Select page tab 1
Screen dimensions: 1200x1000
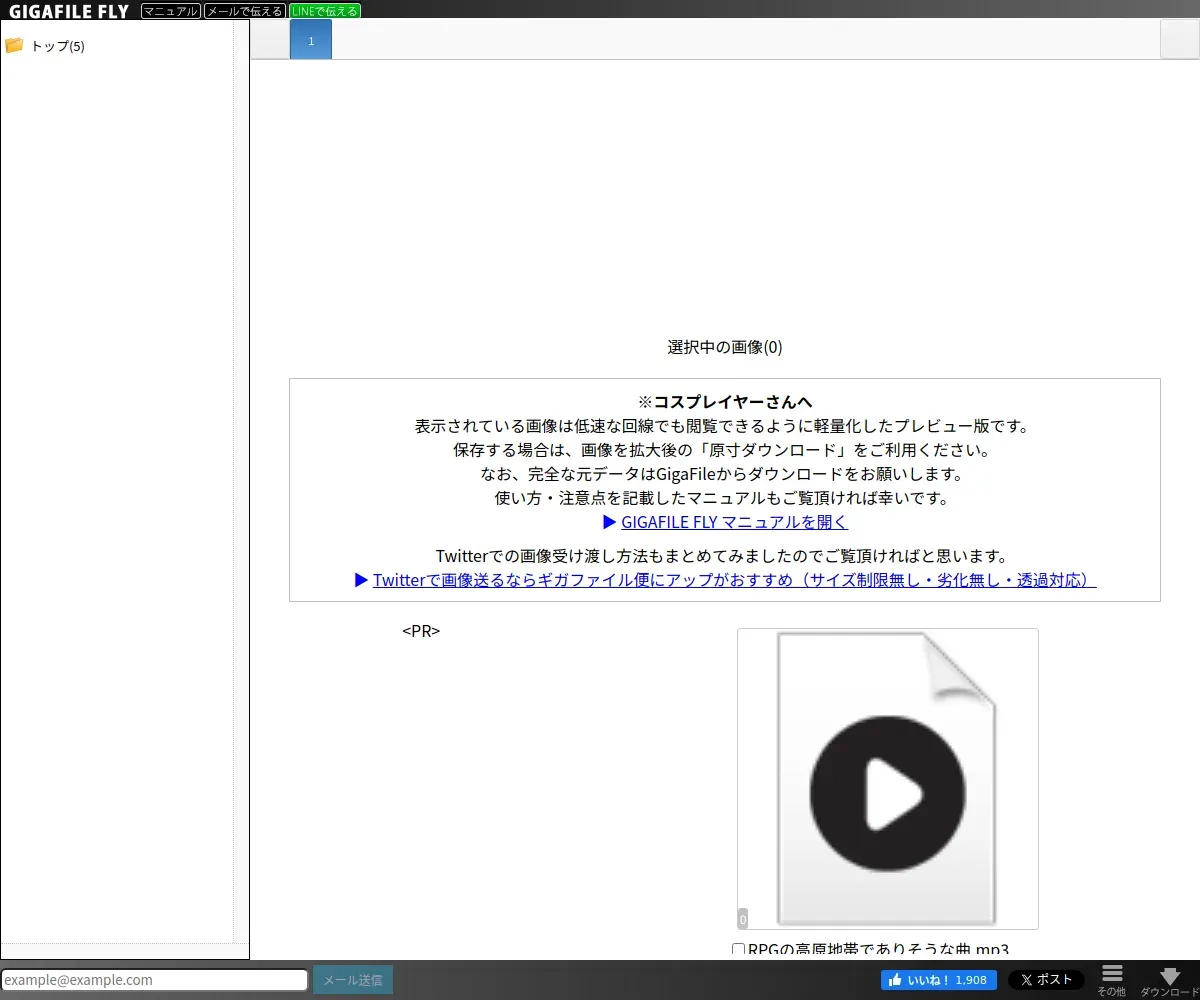311,40
